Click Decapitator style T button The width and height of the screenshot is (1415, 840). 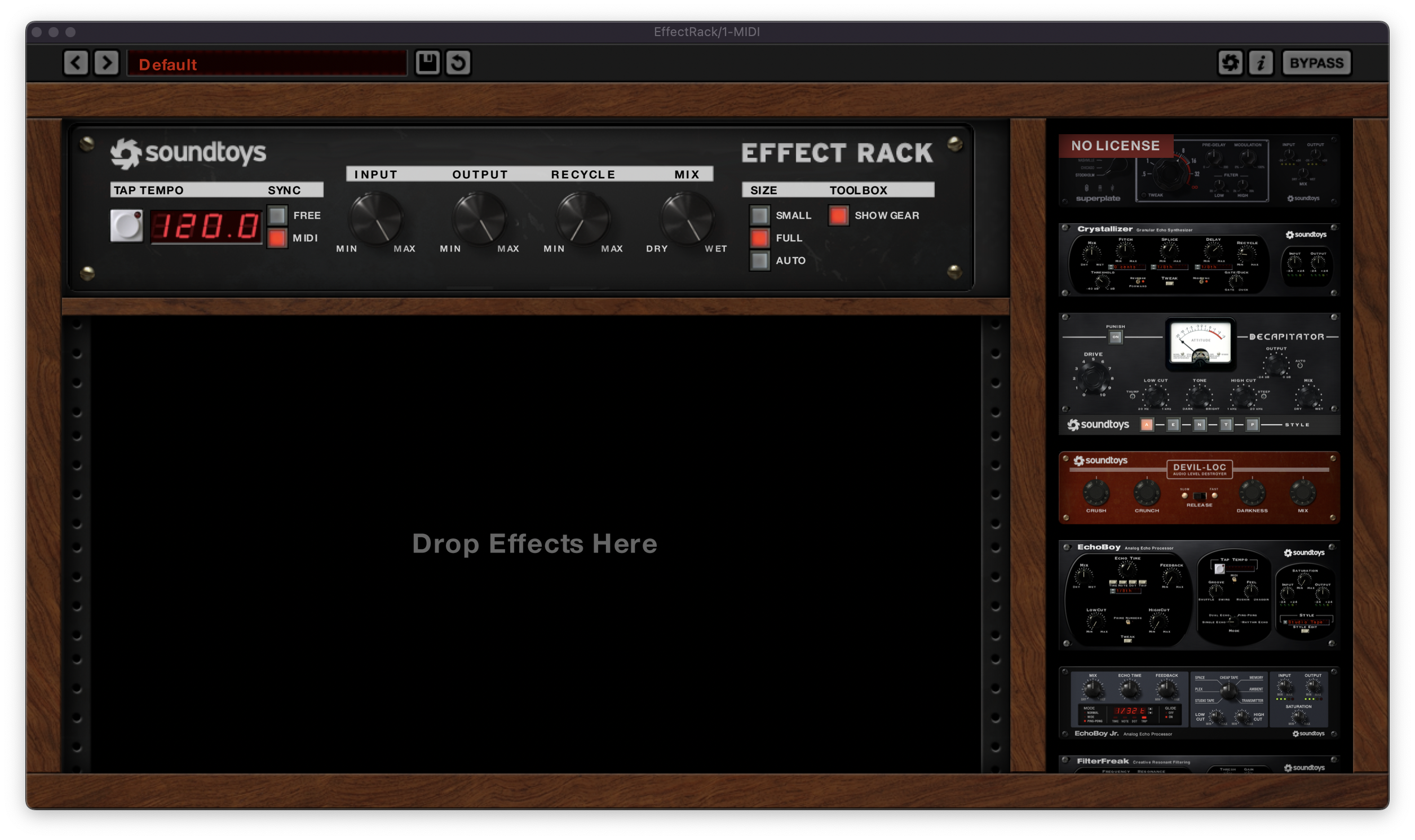pyautogui.click(x=1226, y=425)
